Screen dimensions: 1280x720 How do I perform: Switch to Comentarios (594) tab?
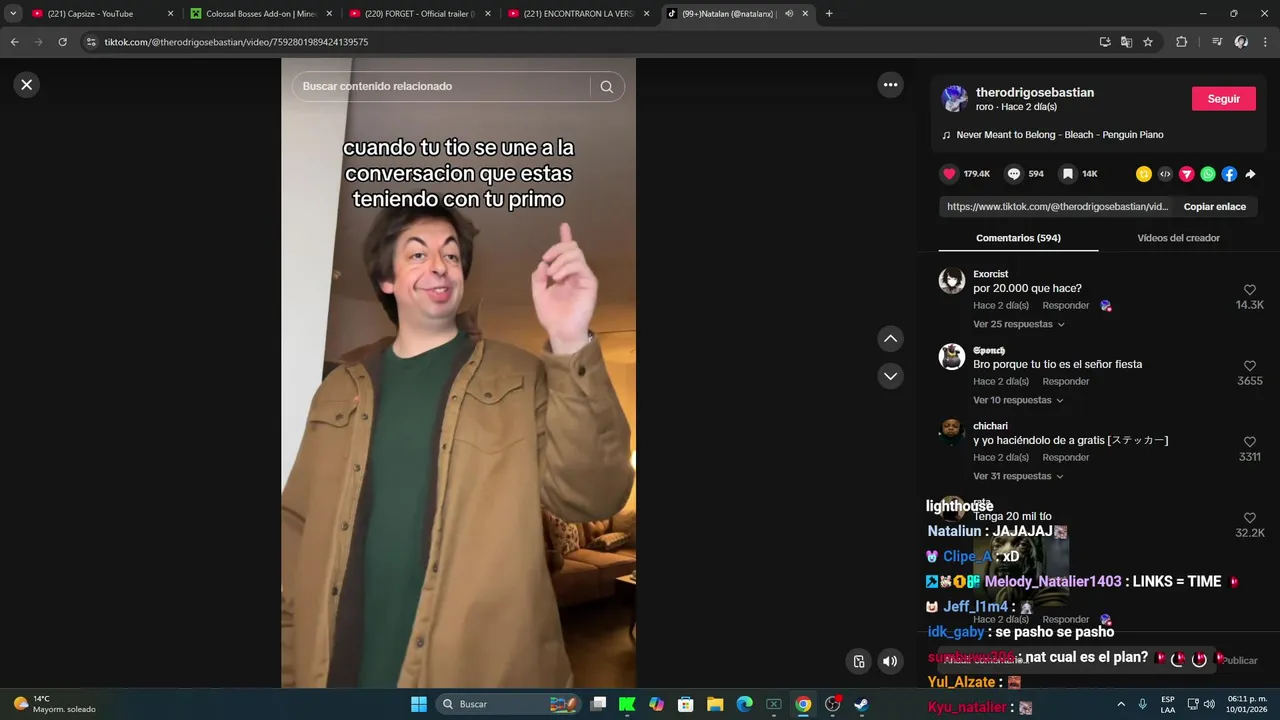pos(1018,238)
